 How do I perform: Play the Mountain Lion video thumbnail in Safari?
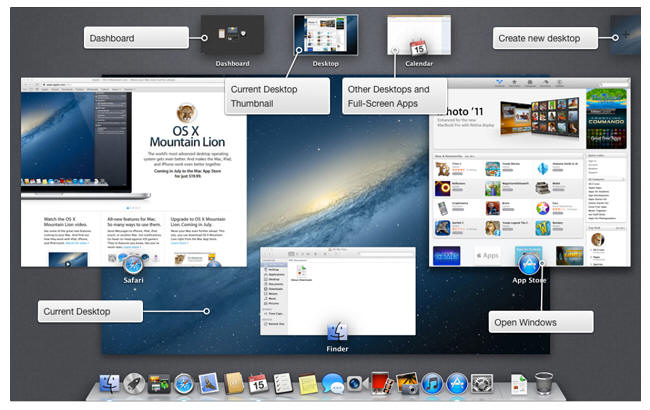(68, 260)
